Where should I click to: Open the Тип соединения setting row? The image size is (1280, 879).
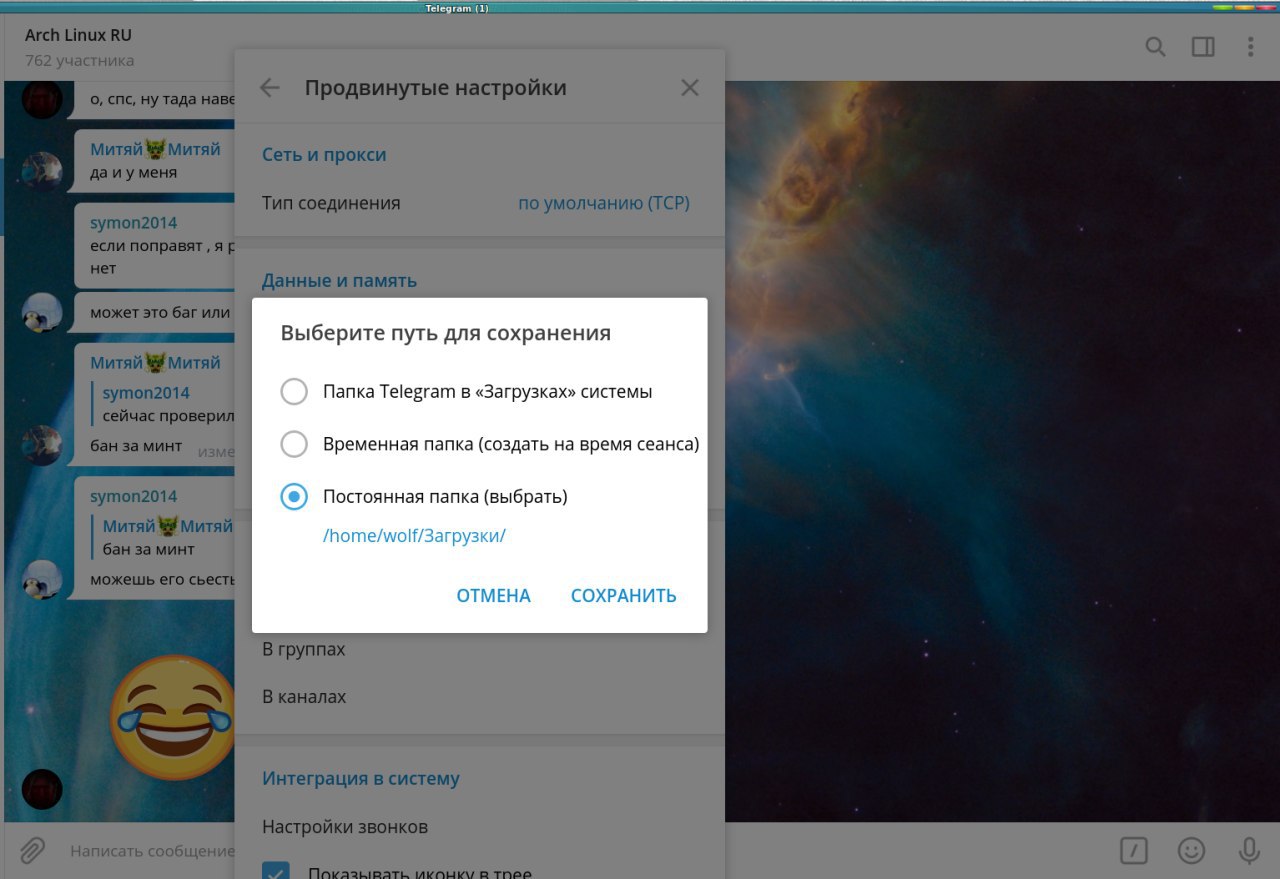click(479, 203)
